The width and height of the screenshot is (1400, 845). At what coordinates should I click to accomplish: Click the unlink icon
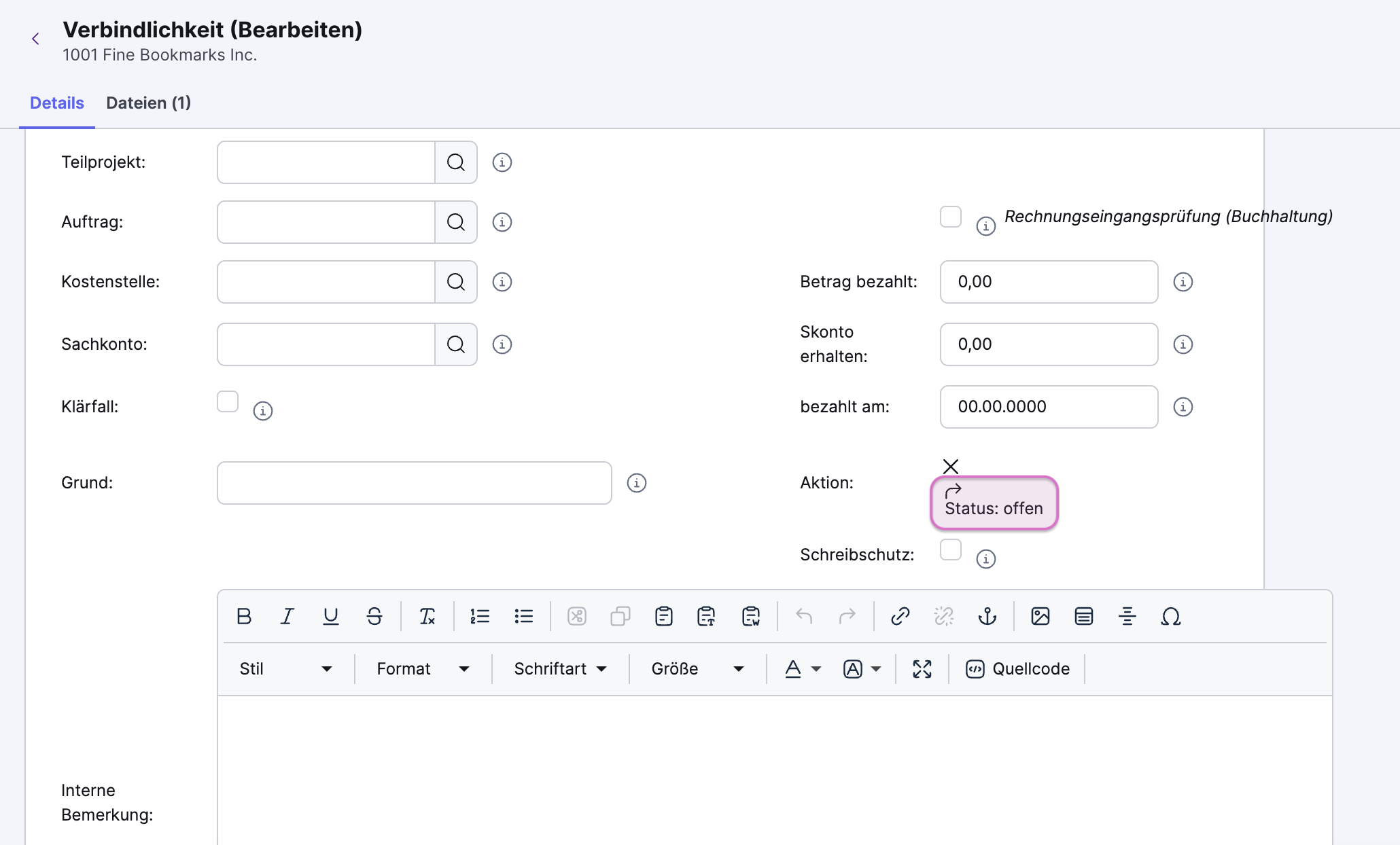coord(944,616)
